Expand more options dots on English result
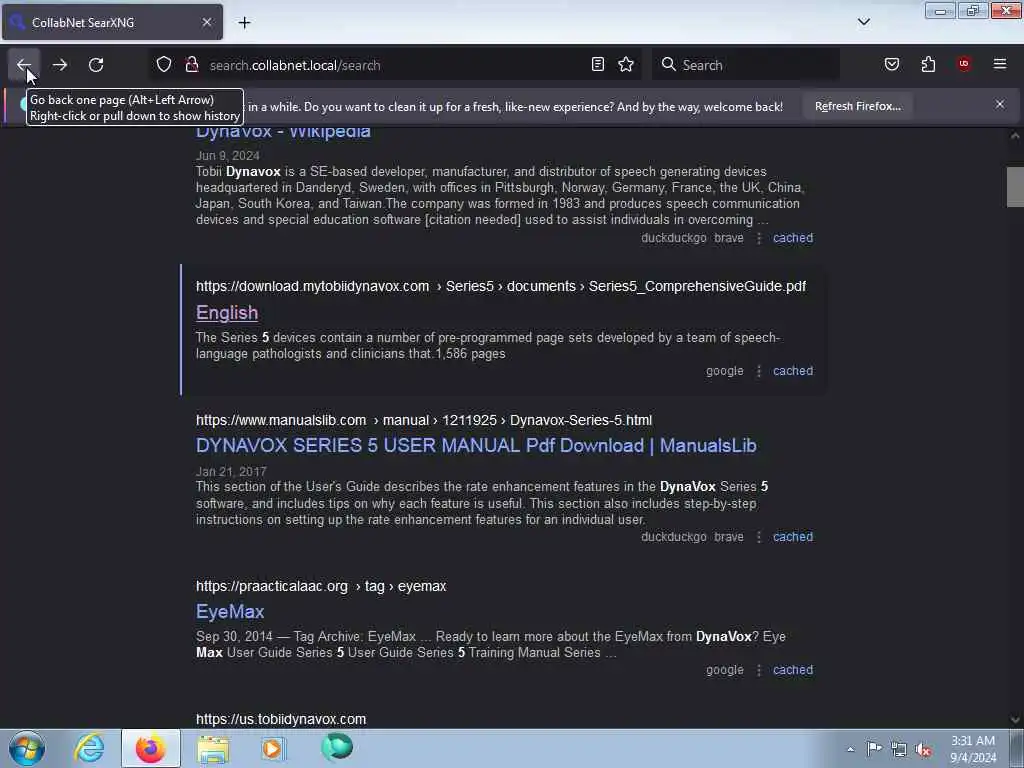 759,371
